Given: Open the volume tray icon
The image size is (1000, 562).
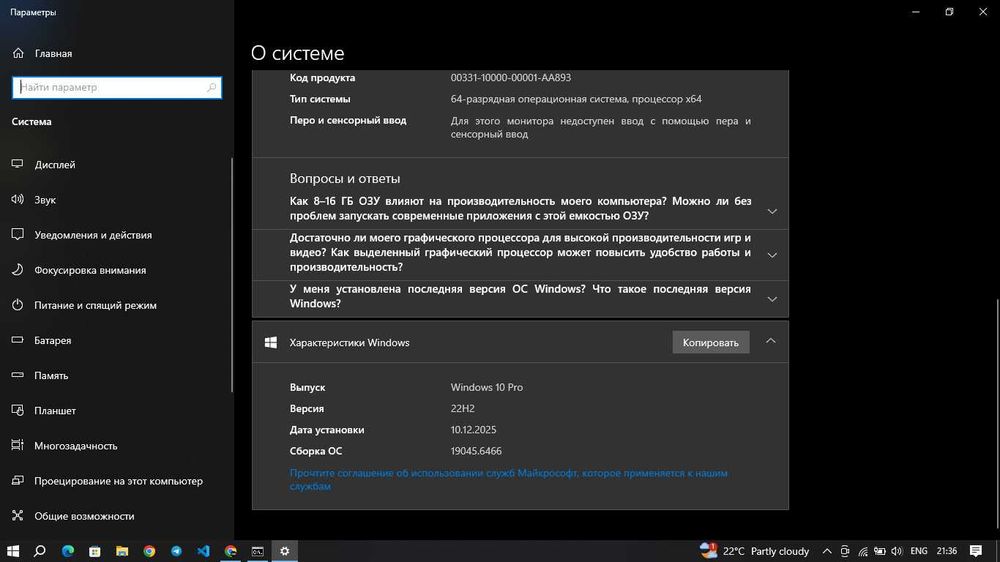Looking at the screenshot, I should [897, 551].
